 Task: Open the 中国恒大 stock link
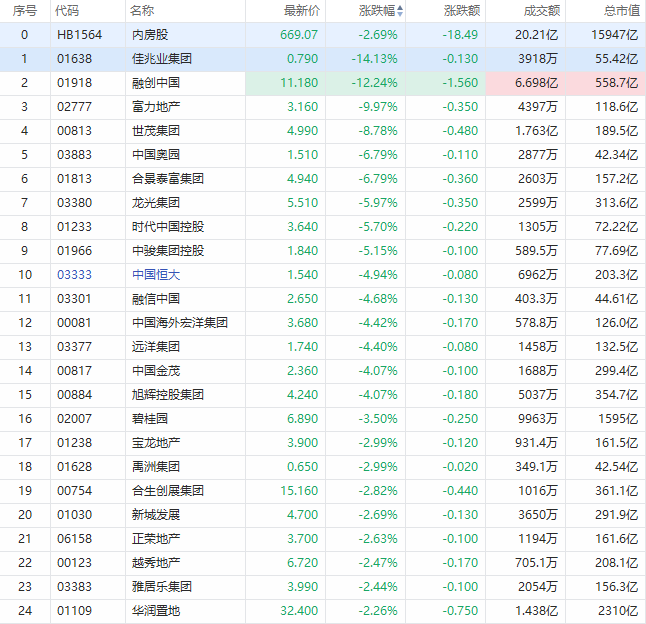coord(156,275)
